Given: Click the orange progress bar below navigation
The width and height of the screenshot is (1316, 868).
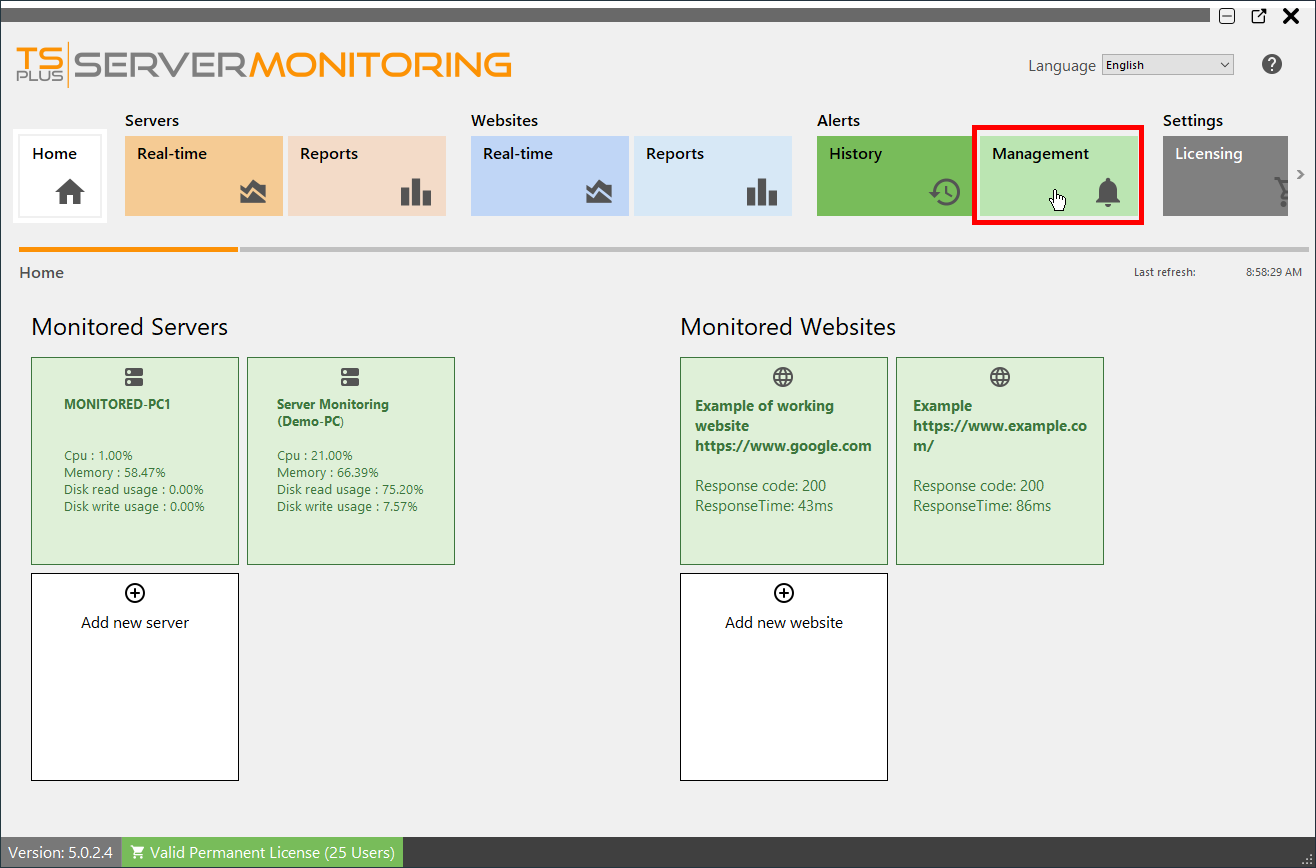Looking at the screenshot, I should click(x=128, y=248).
